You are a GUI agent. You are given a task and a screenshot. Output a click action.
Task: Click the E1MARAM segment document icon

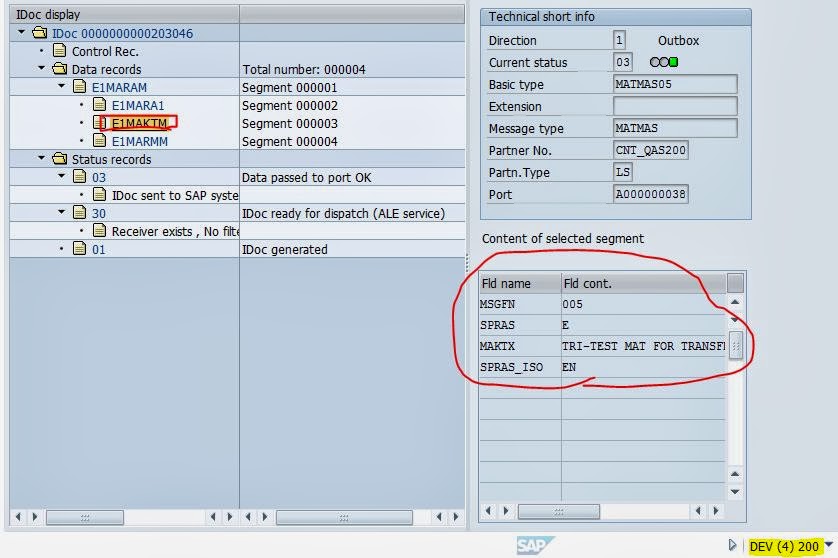pyautogui.click(x=80, y=87)
